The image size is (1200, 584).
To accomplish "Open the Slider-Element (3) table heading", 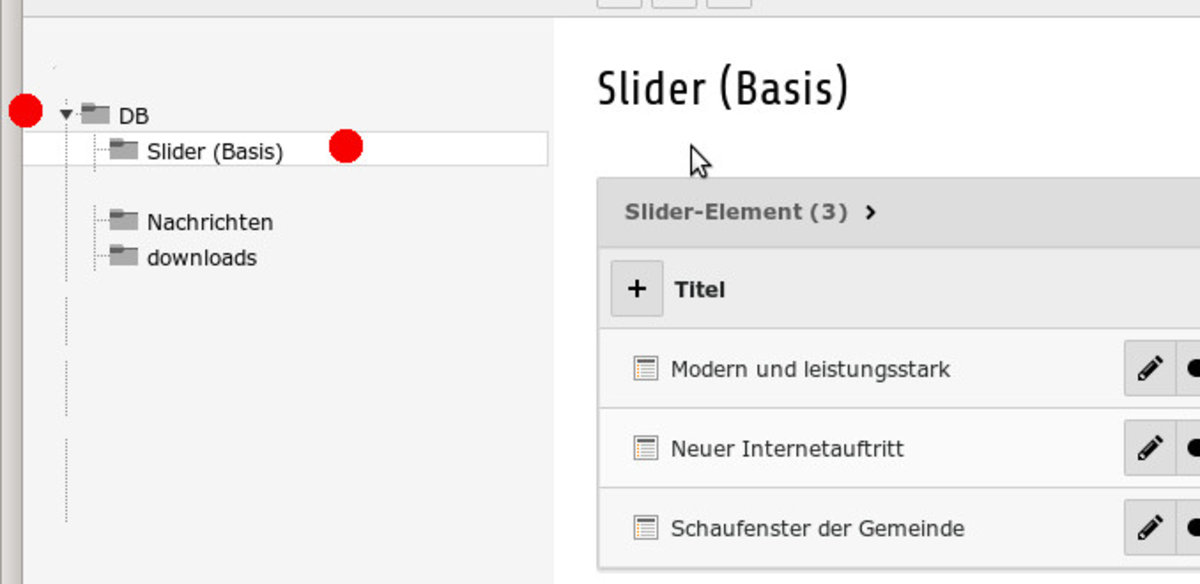I will click(736, 212).
